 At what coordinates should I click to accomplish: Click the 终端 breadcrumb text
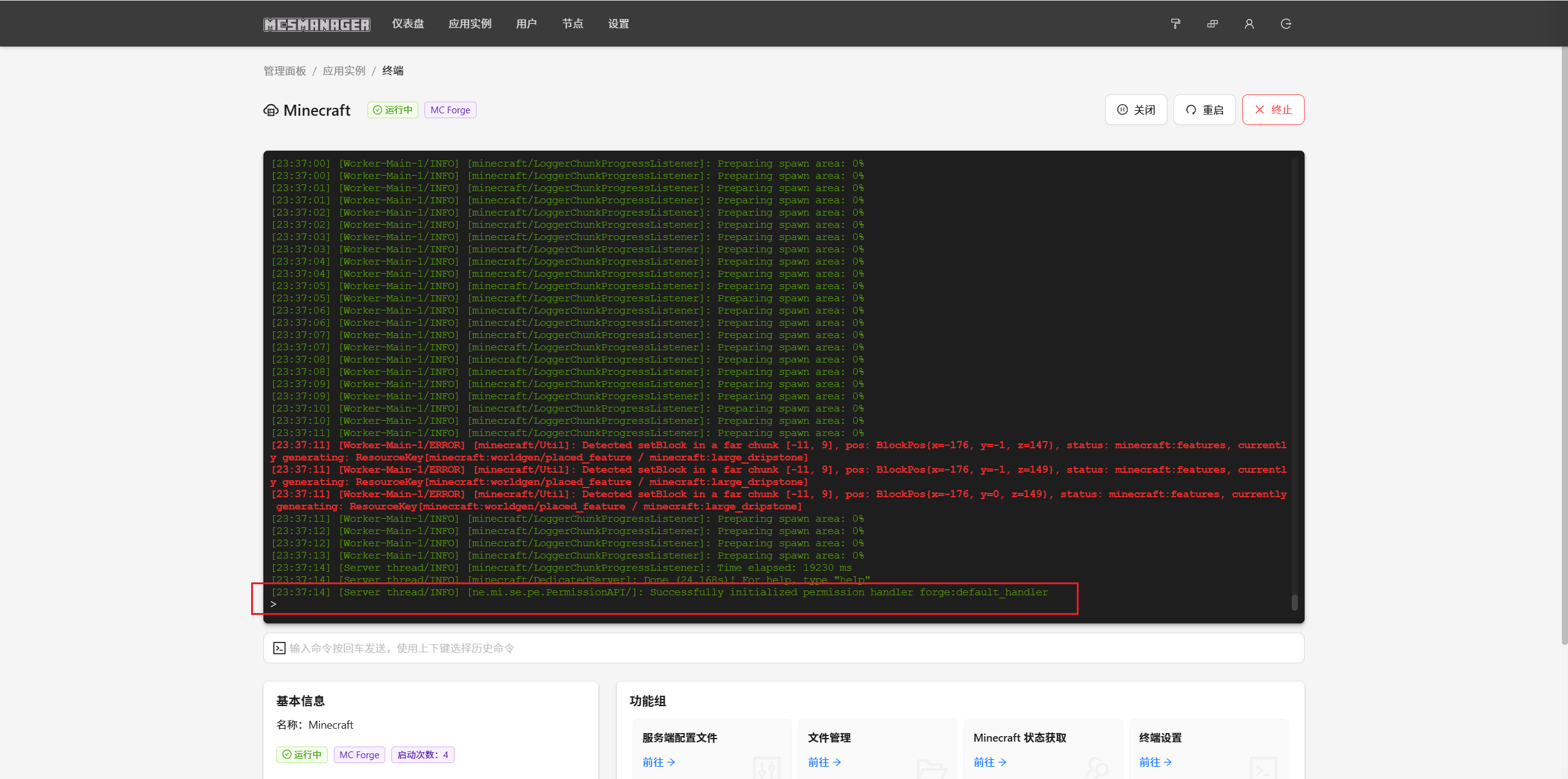393,71
